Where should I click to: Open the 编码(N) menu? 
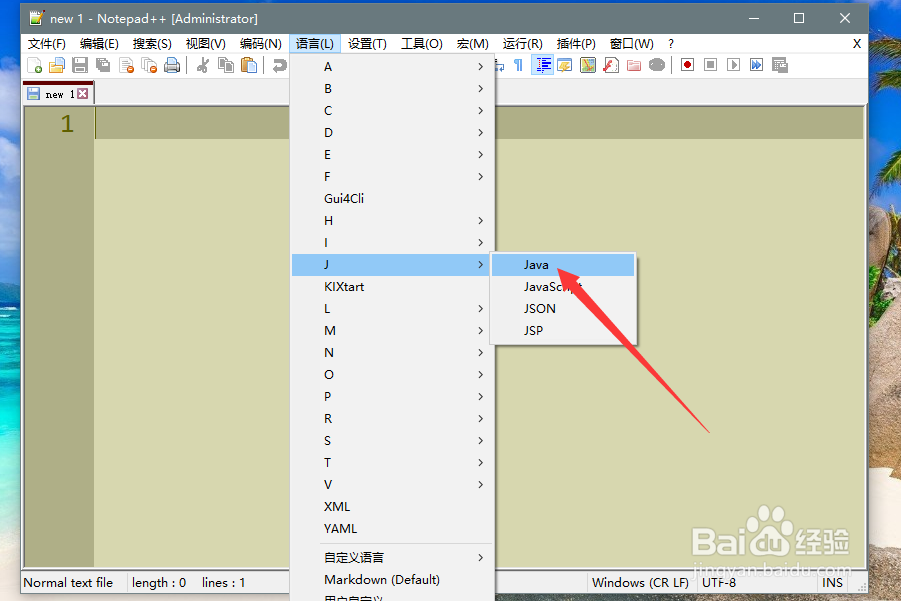(x=260, y=44)
